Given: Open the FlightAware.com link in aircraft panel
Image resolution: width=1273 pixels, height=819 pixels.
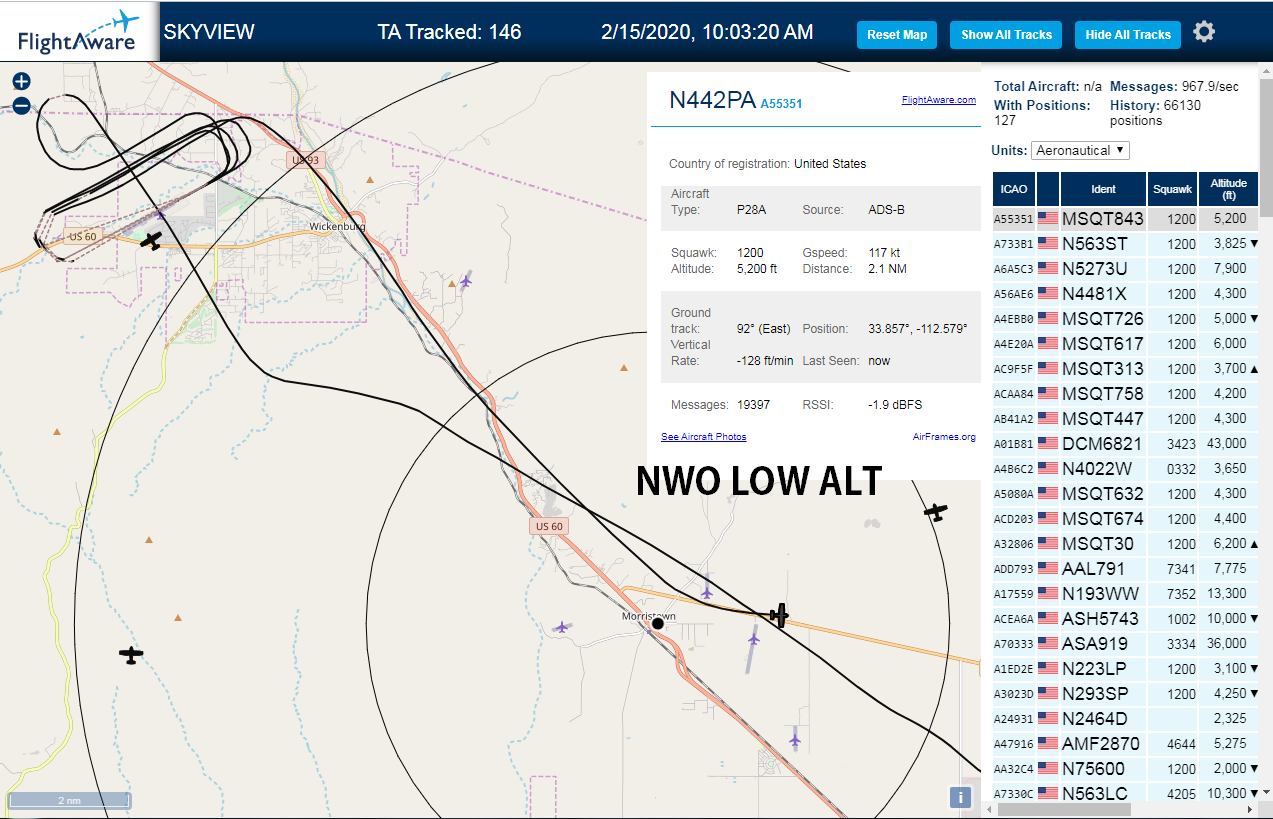Looking at the screenshot, I should [x=938, y=100].
